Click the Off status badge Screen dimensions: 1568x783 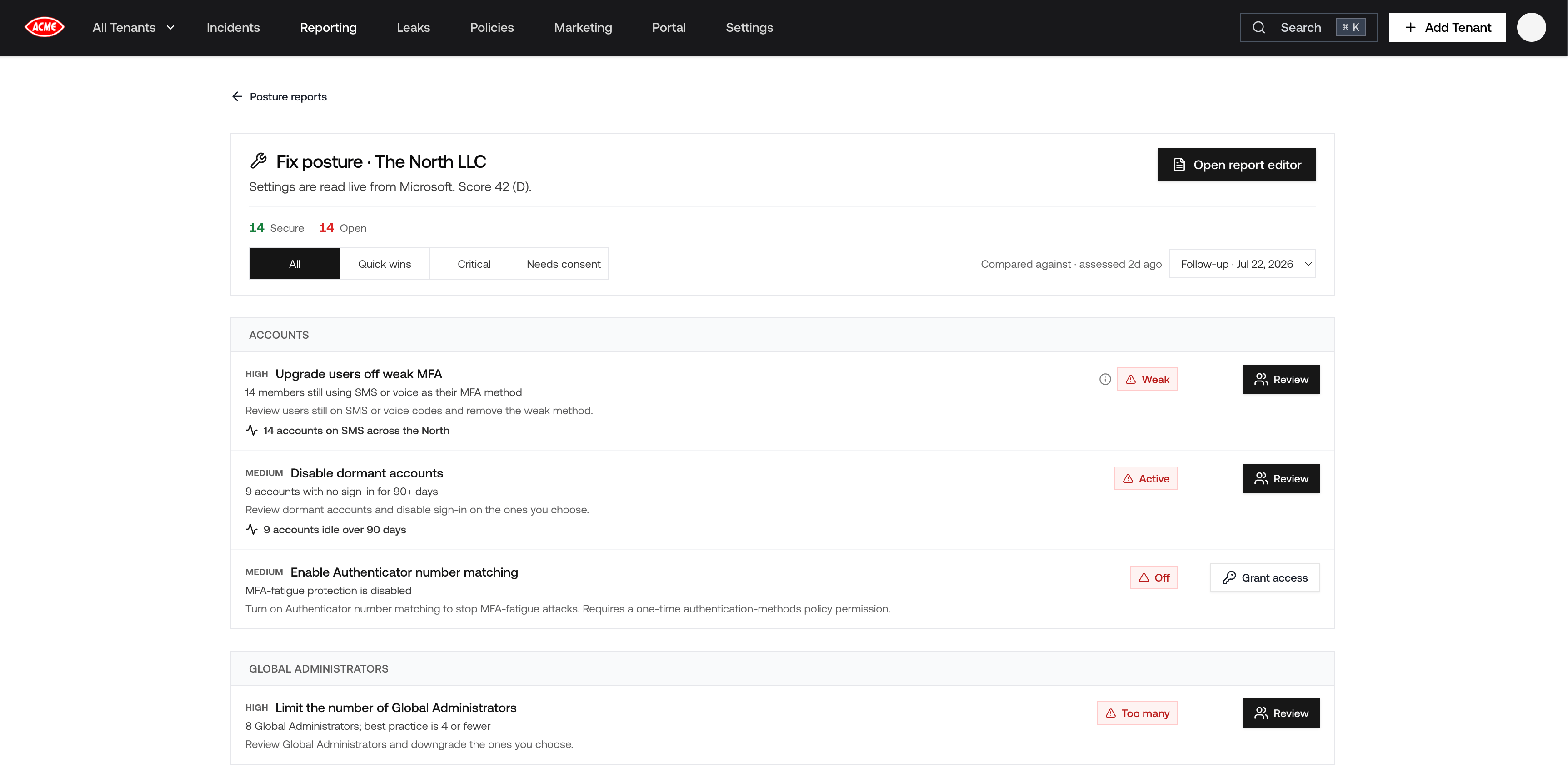pyautogui.click(x=1154, y=578)
